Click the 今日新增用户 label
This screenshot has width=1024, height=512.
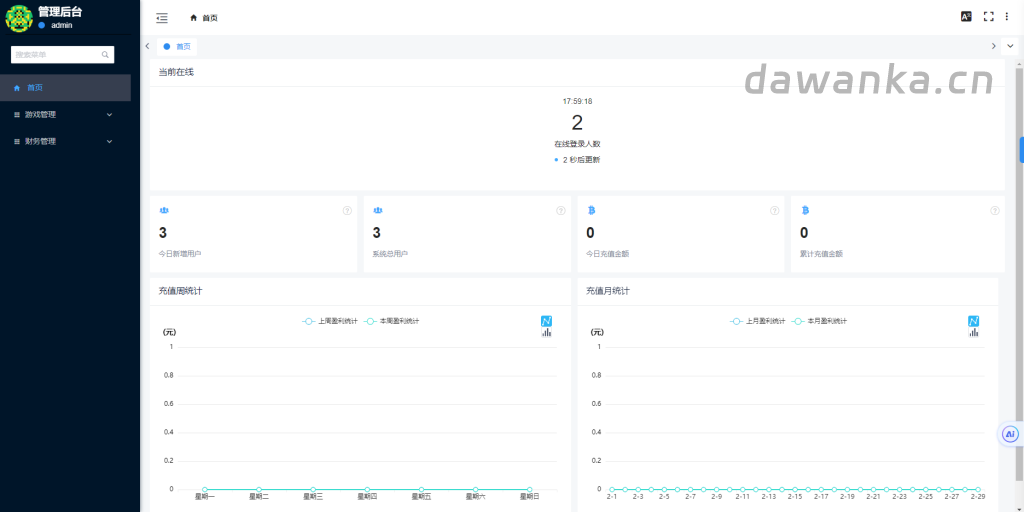[180, 253]
